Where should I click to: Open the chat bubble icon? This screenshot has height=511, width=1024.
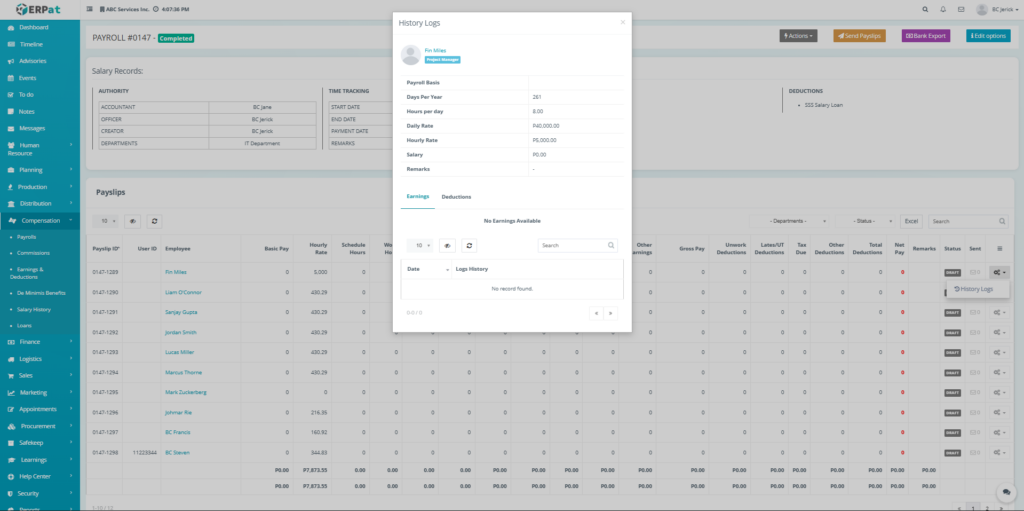point(1006,493)
